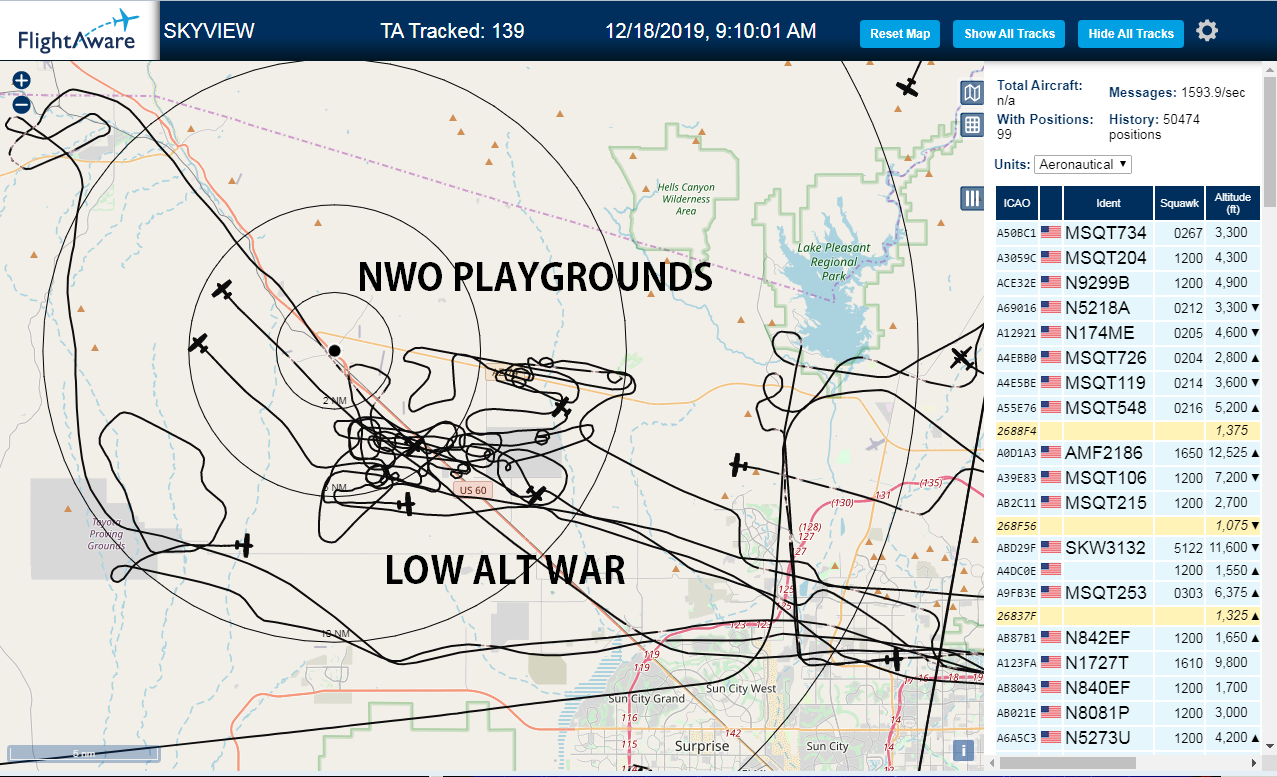Sort table by Ident column header
This screenshot has height=777, width=1277.
1108,203
